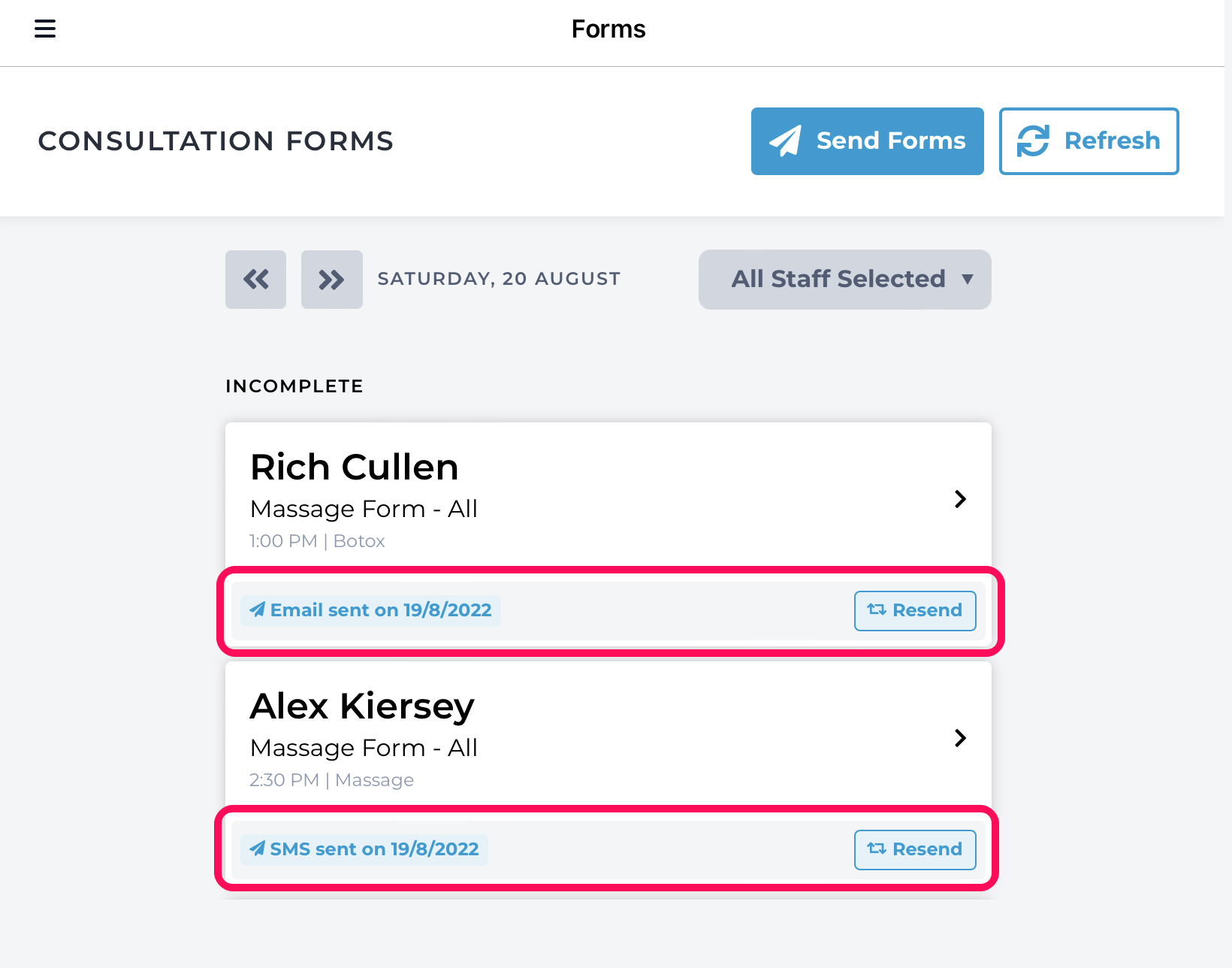
Task: Click the paper plane icon beside Email sent
Action: [x=258, y=610]
